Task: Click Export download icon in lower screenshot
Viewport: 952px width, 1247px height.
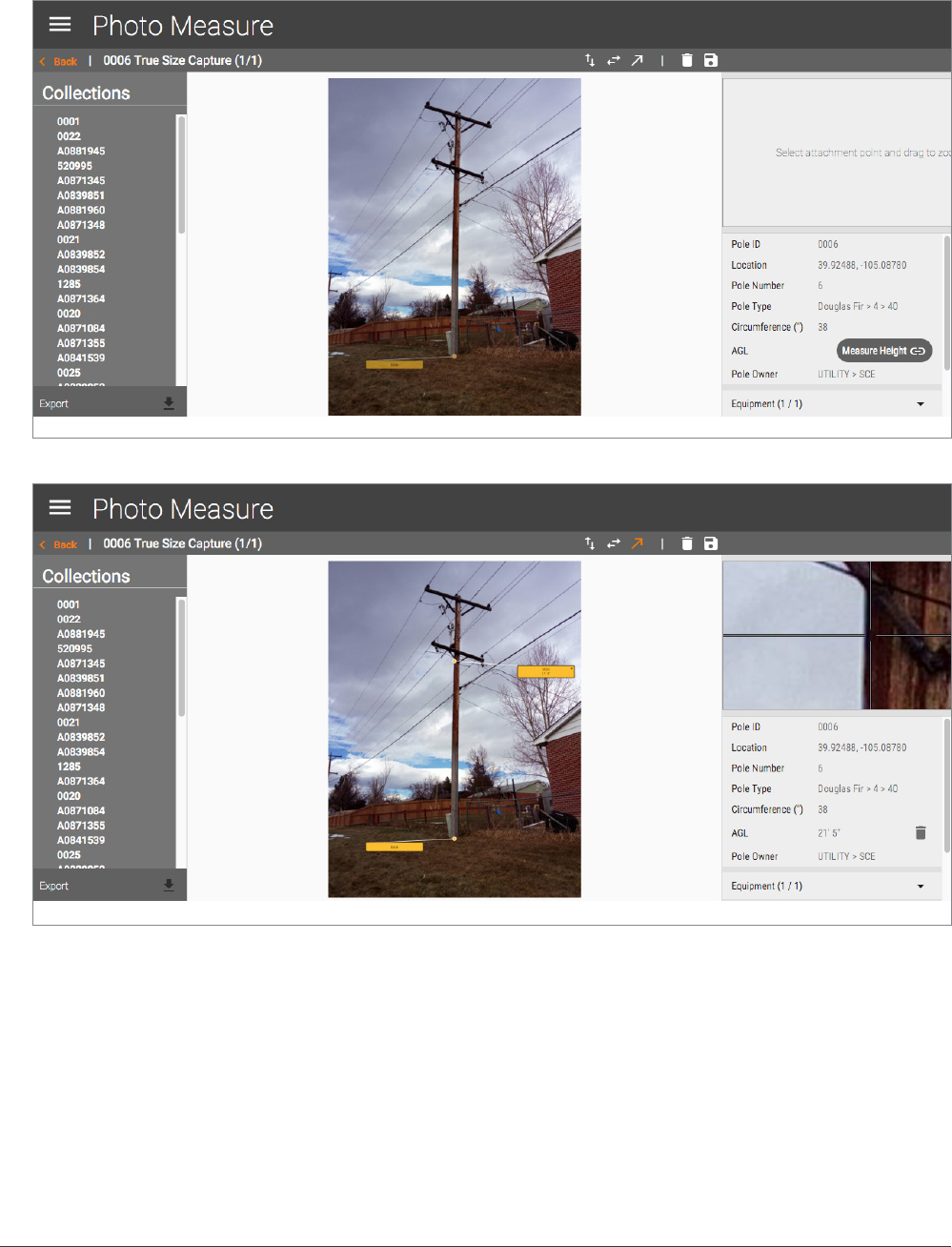Action: 169,886
